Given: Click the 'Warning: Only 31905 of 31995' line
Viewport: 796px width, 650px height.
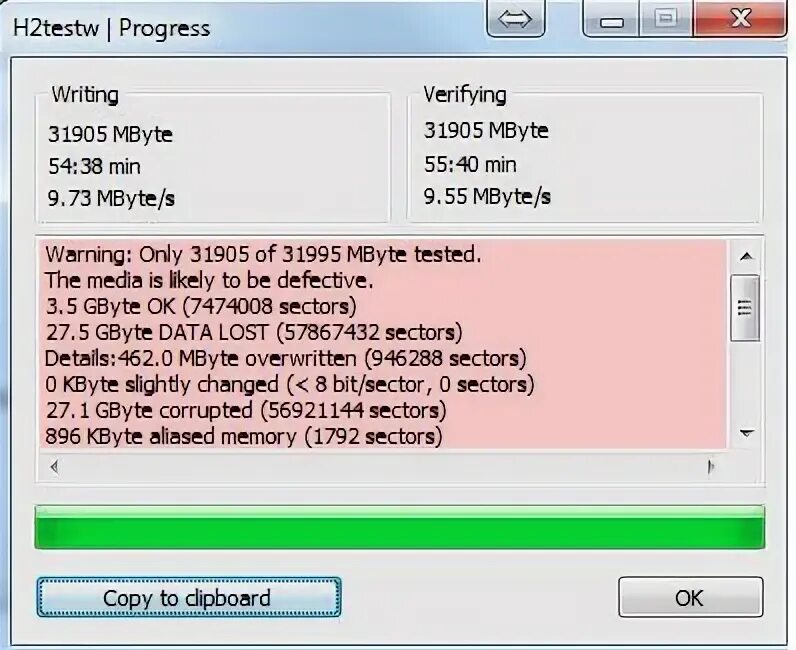Looking at the screenshot, I should pyautogui.click(x=263, y=254).
